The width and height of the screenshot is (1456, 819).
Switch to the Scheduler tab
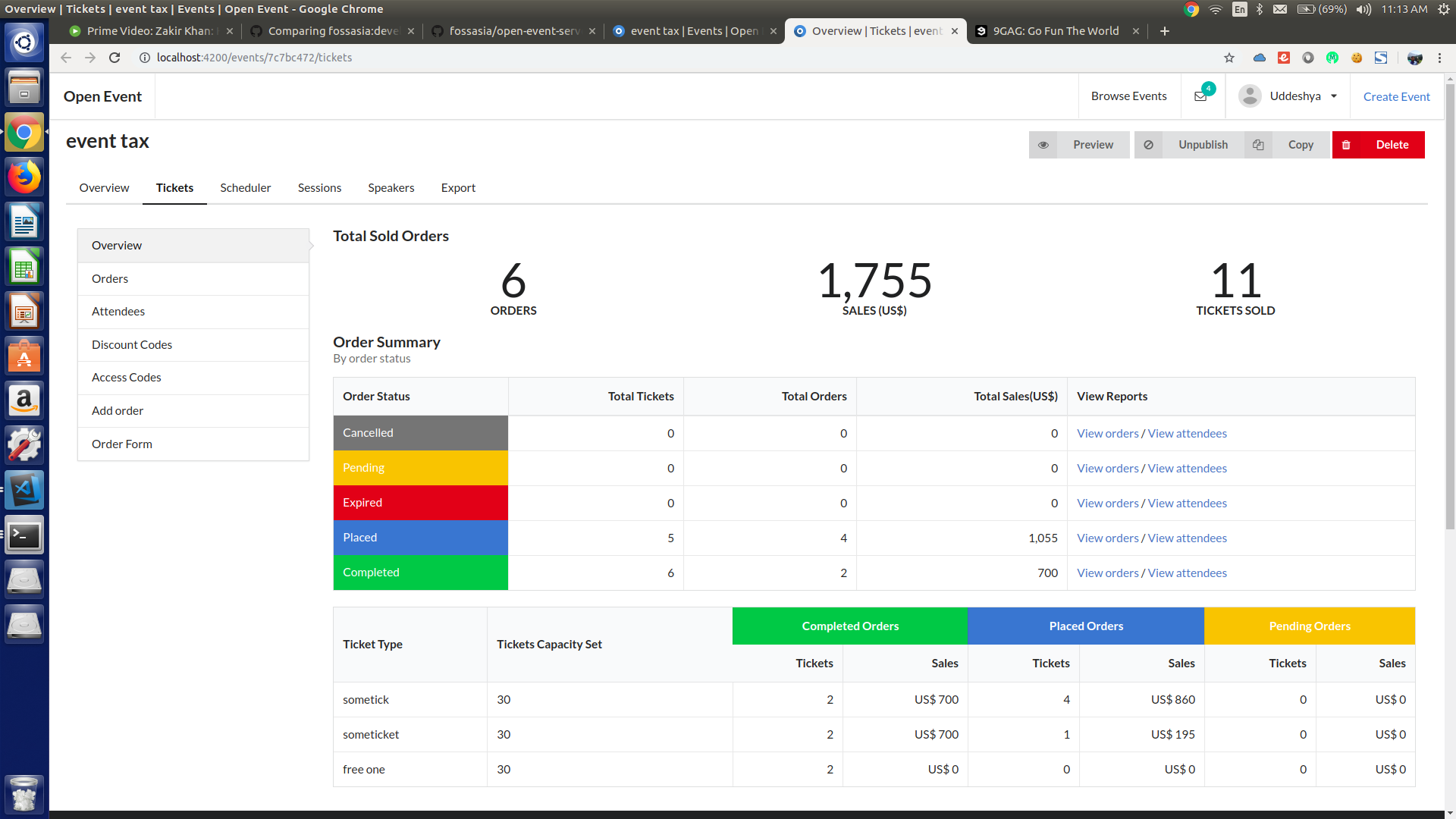point(245,188)
